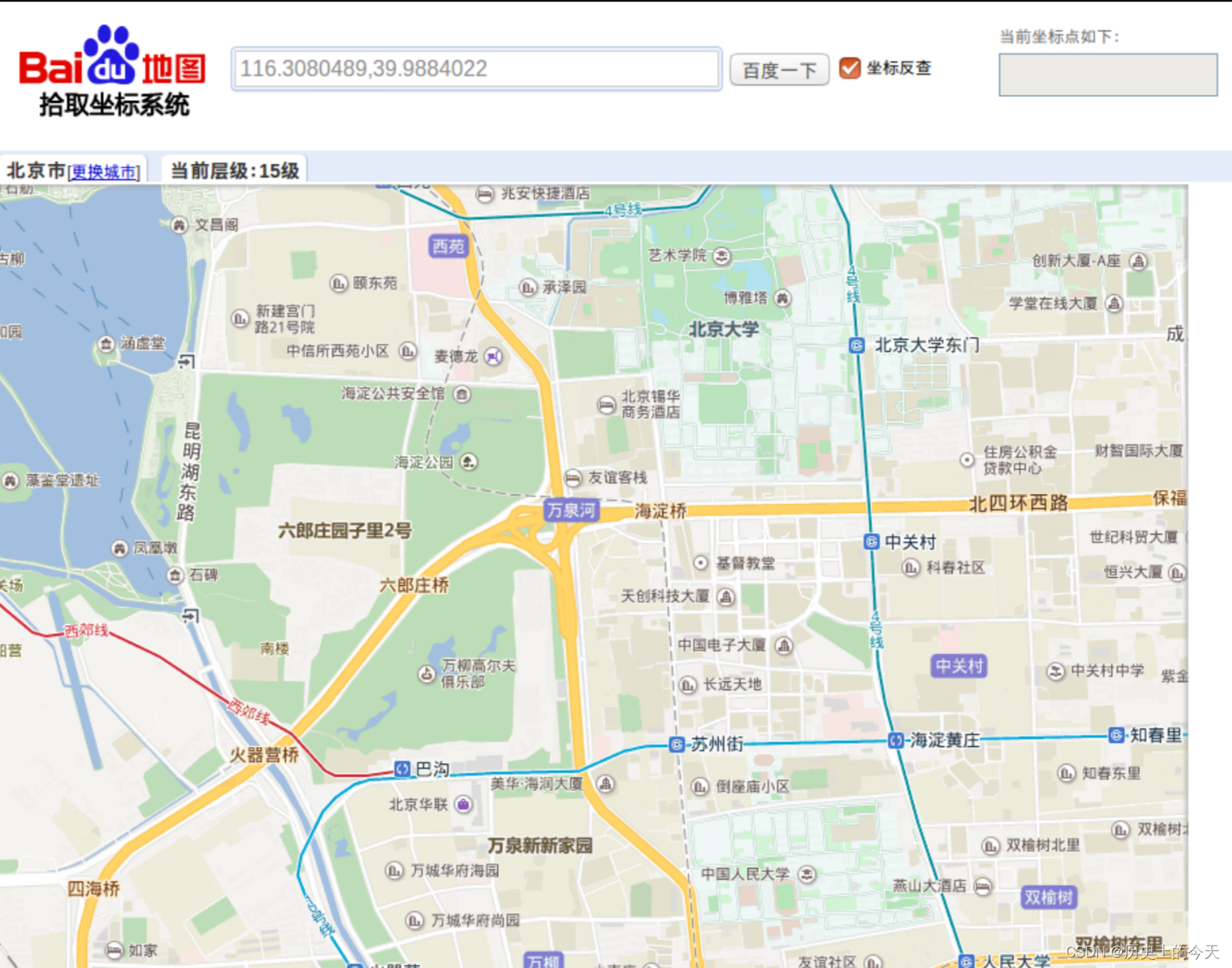
Task: Uncheck coordinate reverse lookup option
Action: tap(850, 69)
